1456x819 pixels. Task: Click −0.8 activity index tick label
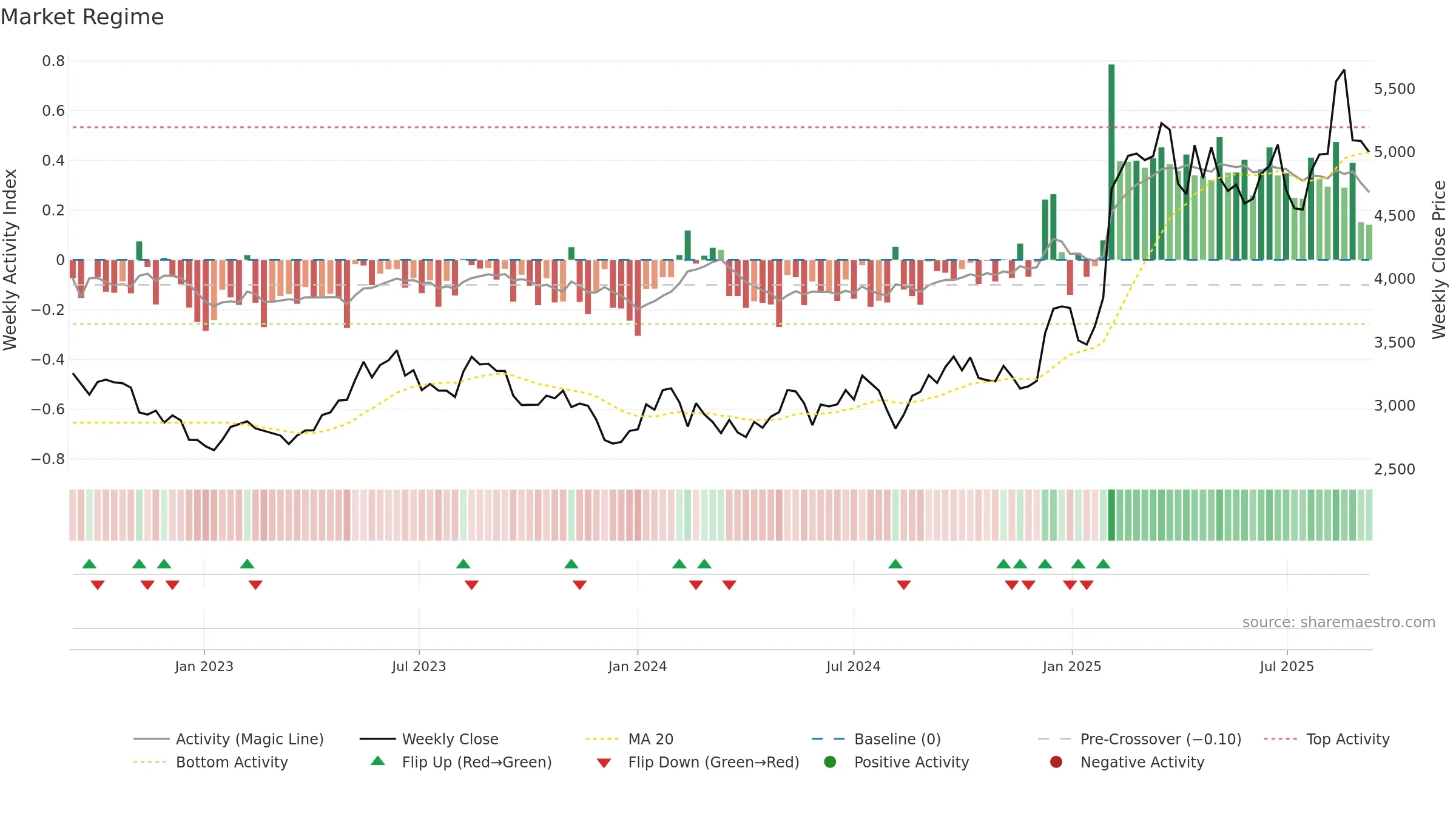(48, 459)
